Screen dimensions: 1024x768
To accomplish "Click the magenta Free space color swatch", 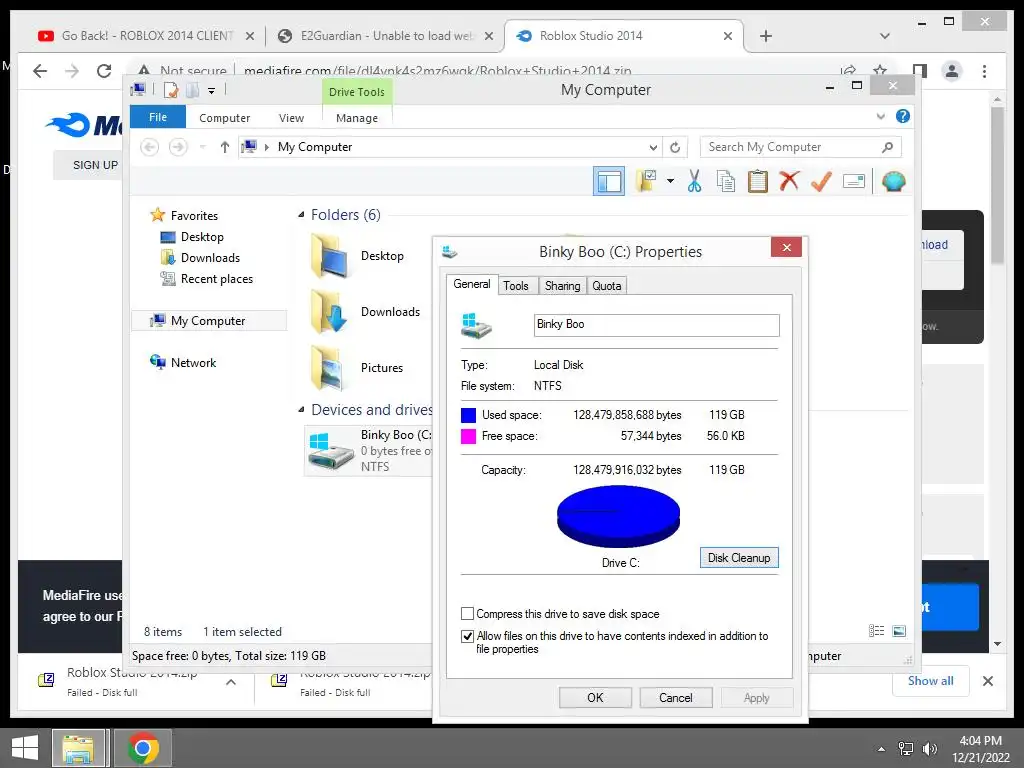I will click(468, 436).
